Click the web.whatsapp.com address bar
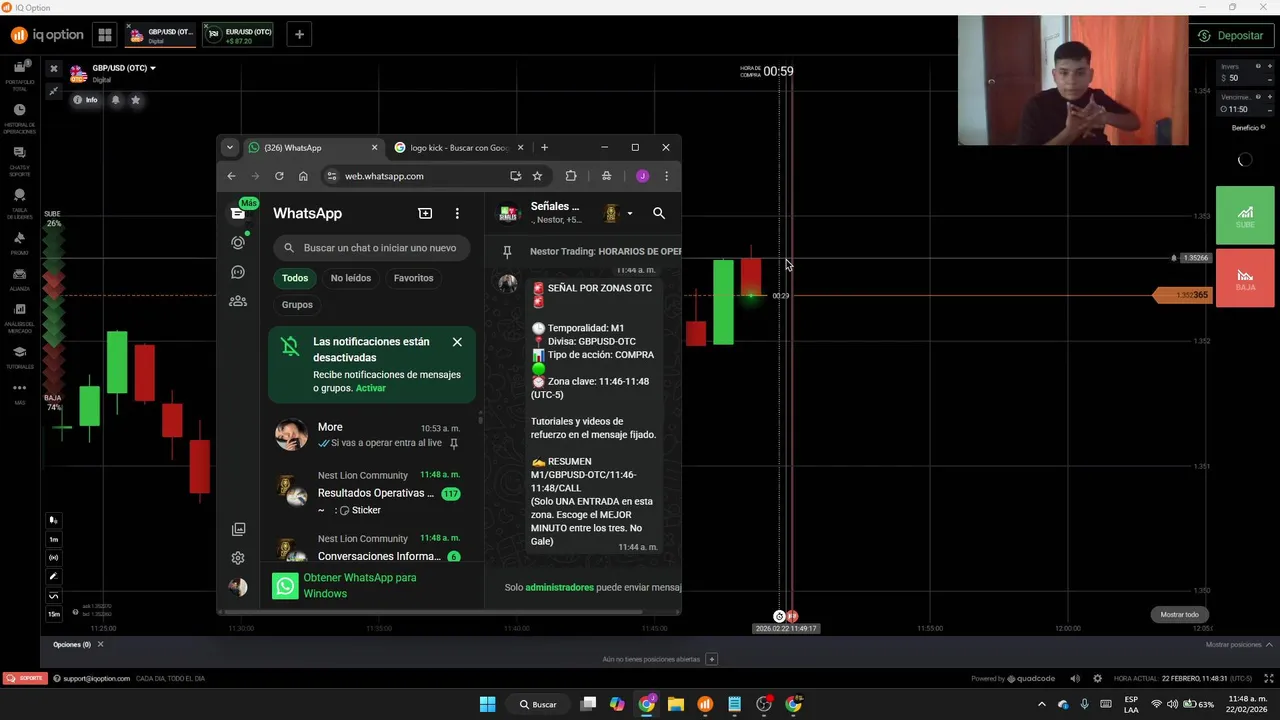The image size is (1280, 720). (420, 176)
